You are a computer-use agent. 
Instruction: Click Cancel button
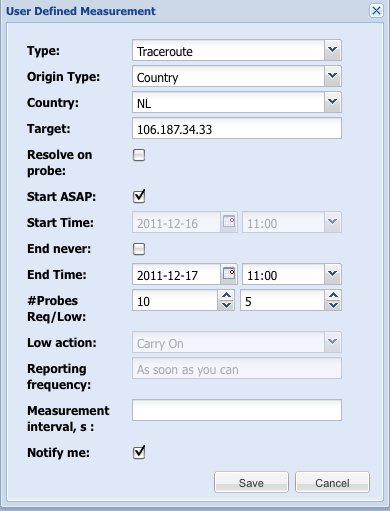tap(332, 482)
